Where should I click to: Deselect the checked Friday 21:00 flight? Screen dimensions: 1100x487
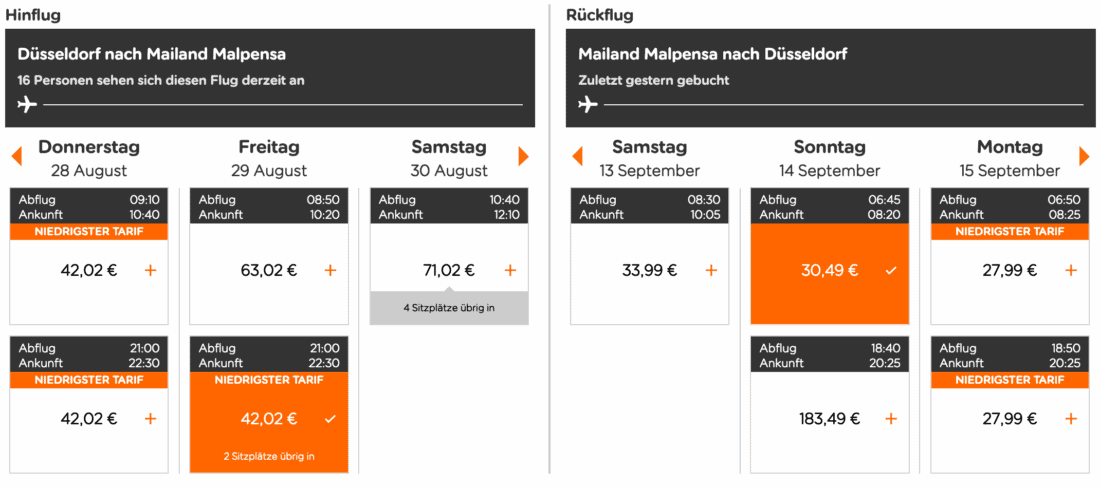(330, 419)
